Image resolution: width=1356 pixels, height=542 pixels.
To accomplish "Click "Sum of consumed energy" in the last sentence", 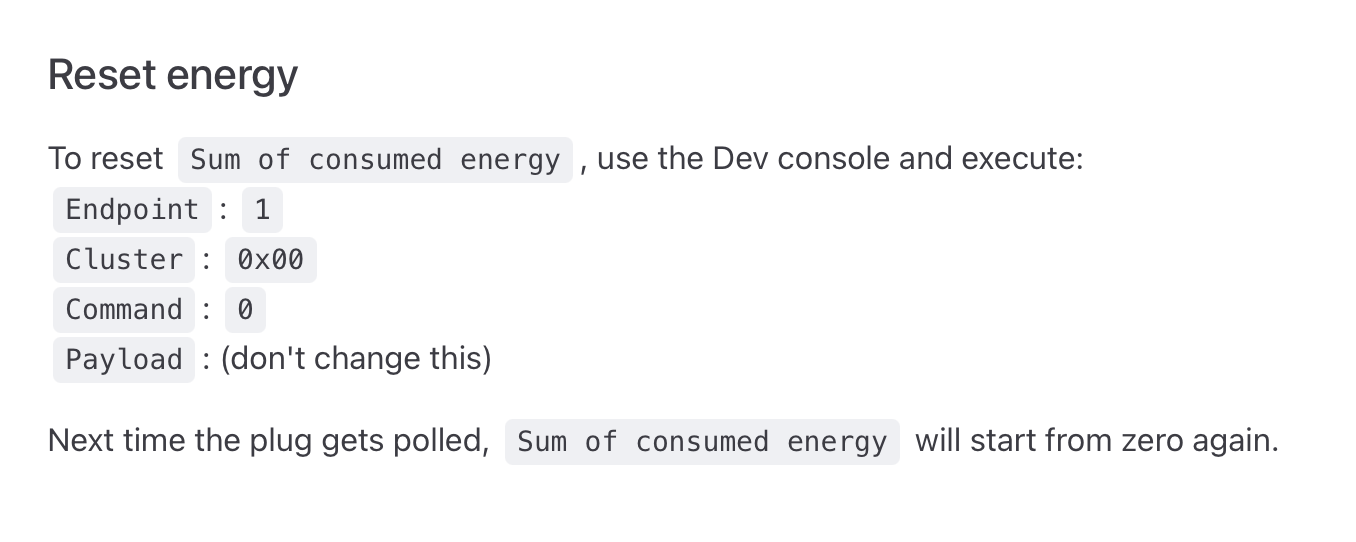I will (x=702, y=442).
